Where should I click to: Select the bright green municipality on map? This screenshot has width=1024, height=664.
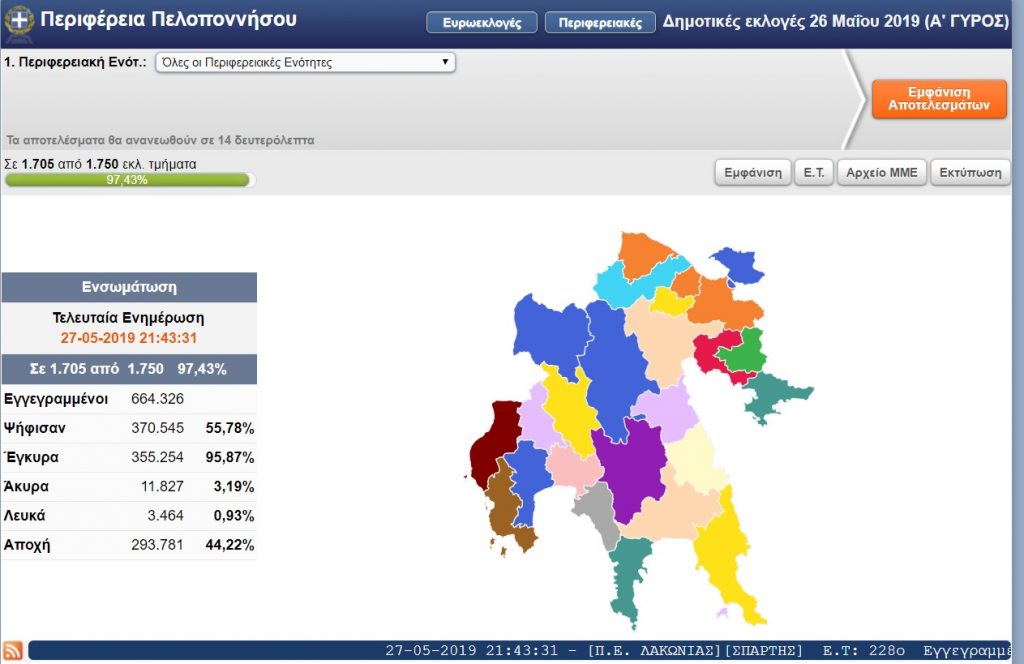(x=742, y=351)
